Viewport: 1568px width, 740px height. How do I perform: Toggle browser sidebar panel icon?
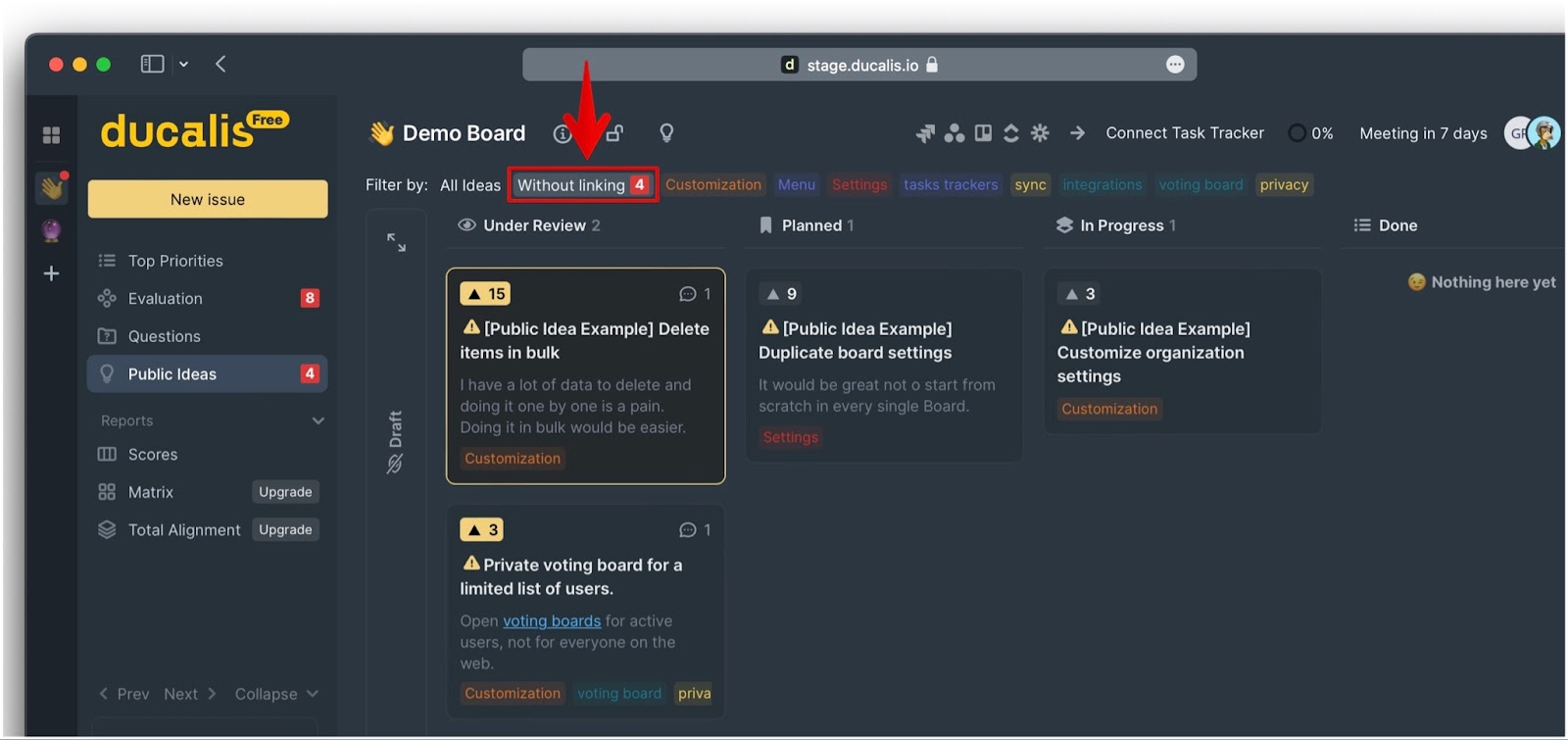click(x=152, y=64)
